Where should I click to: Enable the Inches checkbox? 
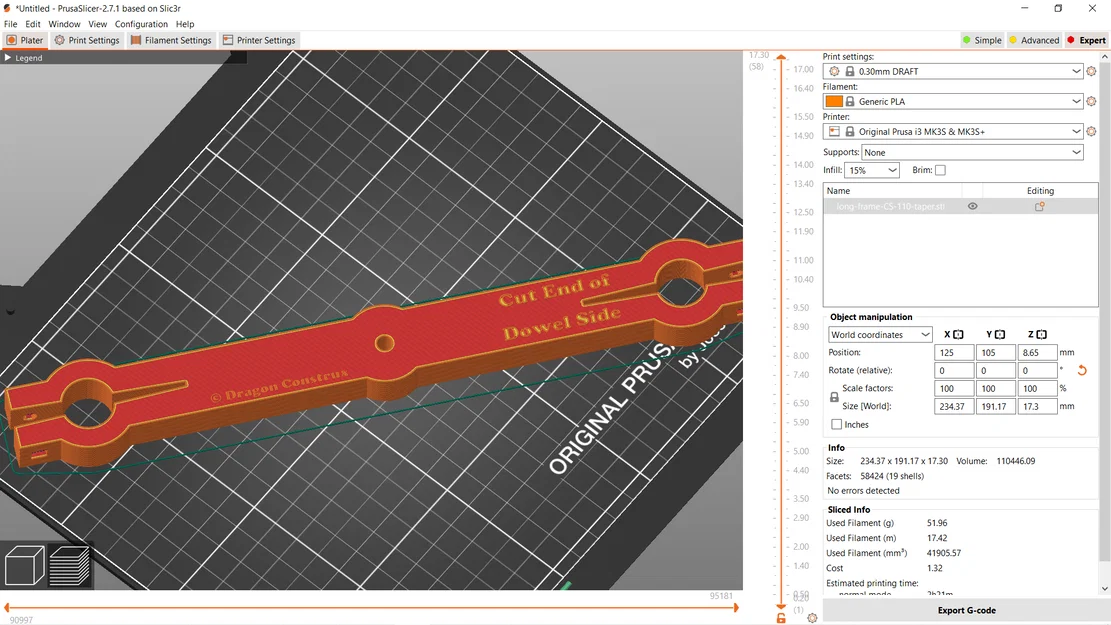coord(837,424)
